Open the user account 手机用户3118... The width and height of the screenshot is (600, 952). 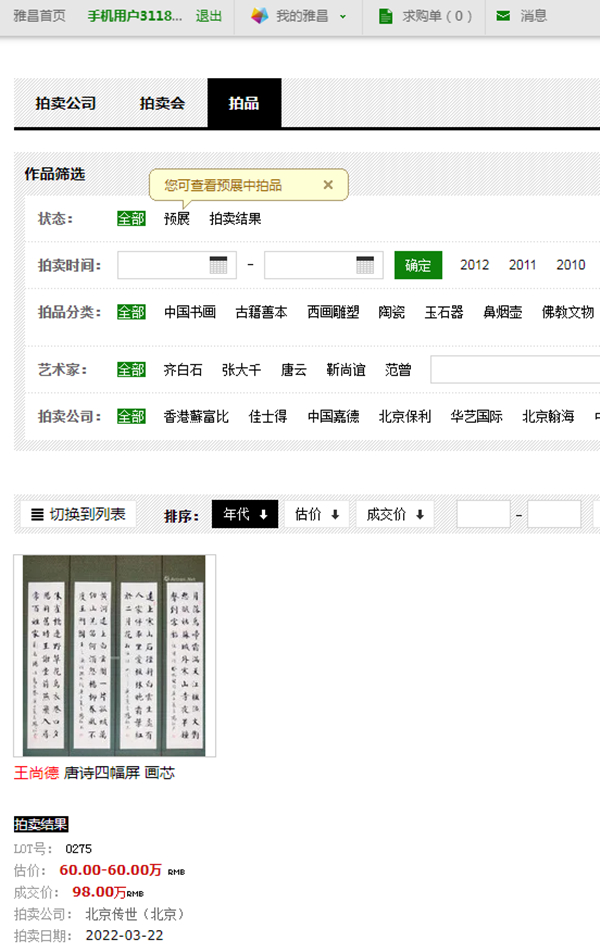click(x=135, y=16)
